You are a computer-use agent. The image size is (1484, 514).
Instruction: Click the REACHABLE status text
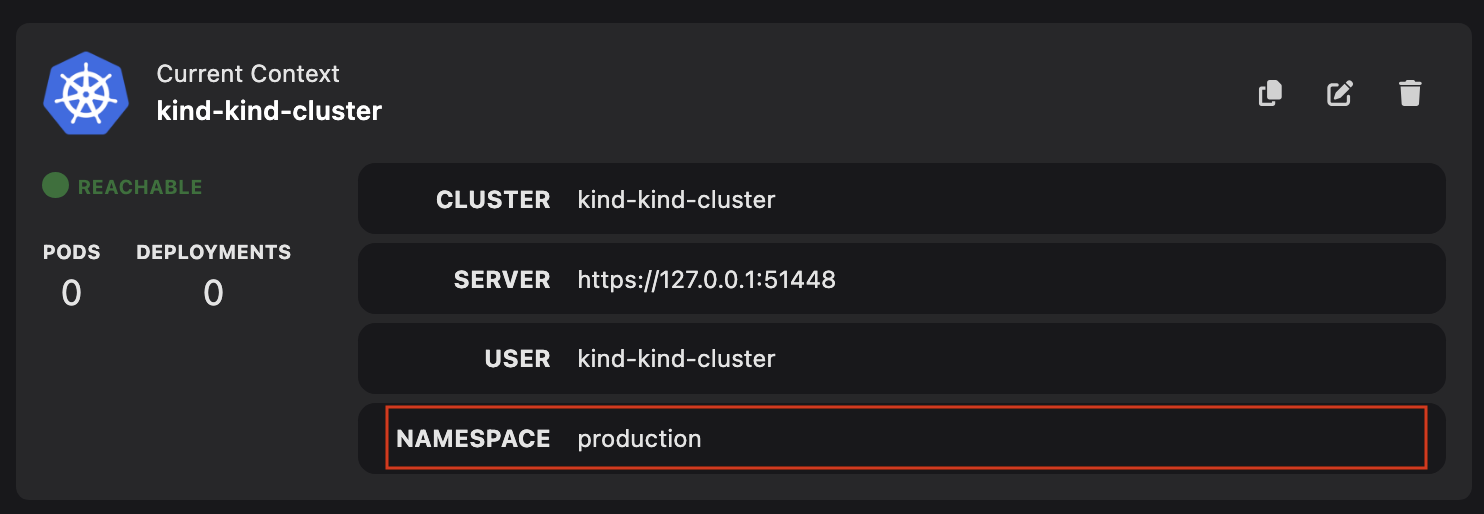(x=140, y=187)
